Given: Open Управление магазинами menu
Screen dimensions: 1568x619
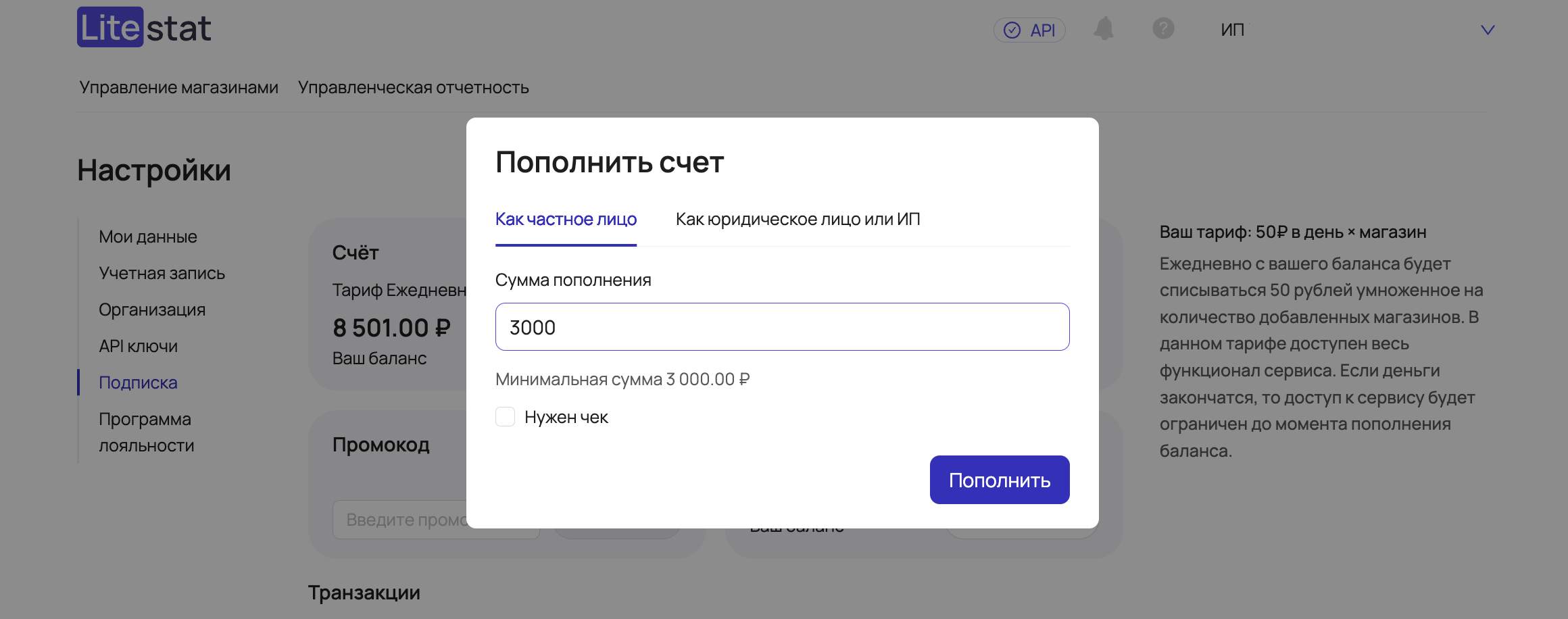Looking at the screenshot, I should [x=179, y=88].
